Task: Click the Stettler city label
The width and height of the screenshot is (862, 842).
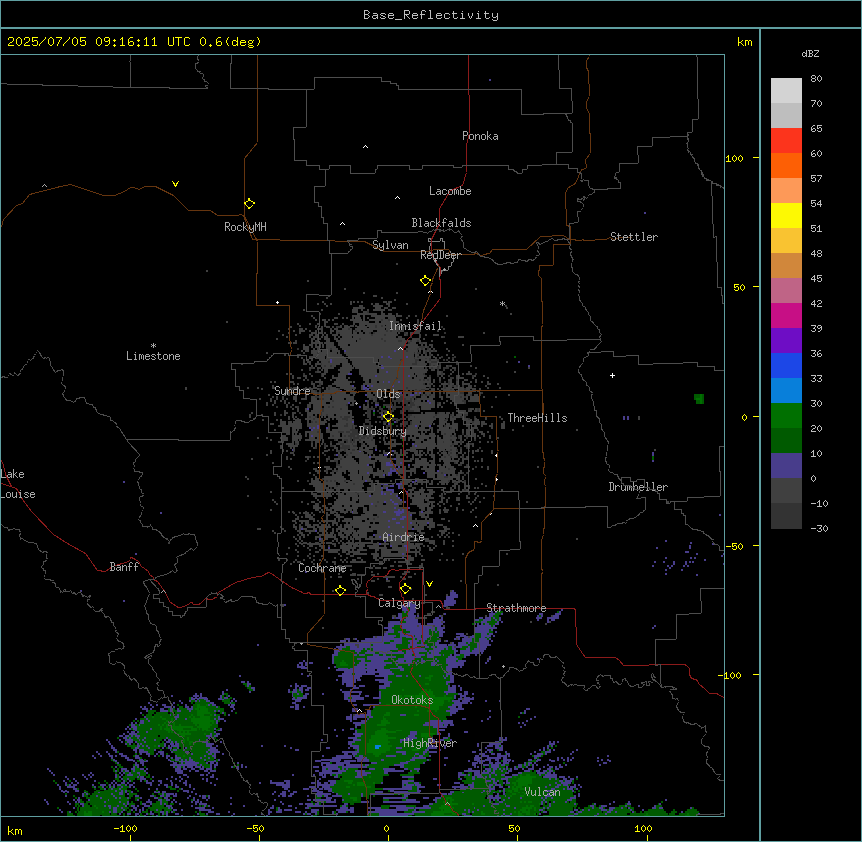Action: pyautogui.click(x=634, y=237)
